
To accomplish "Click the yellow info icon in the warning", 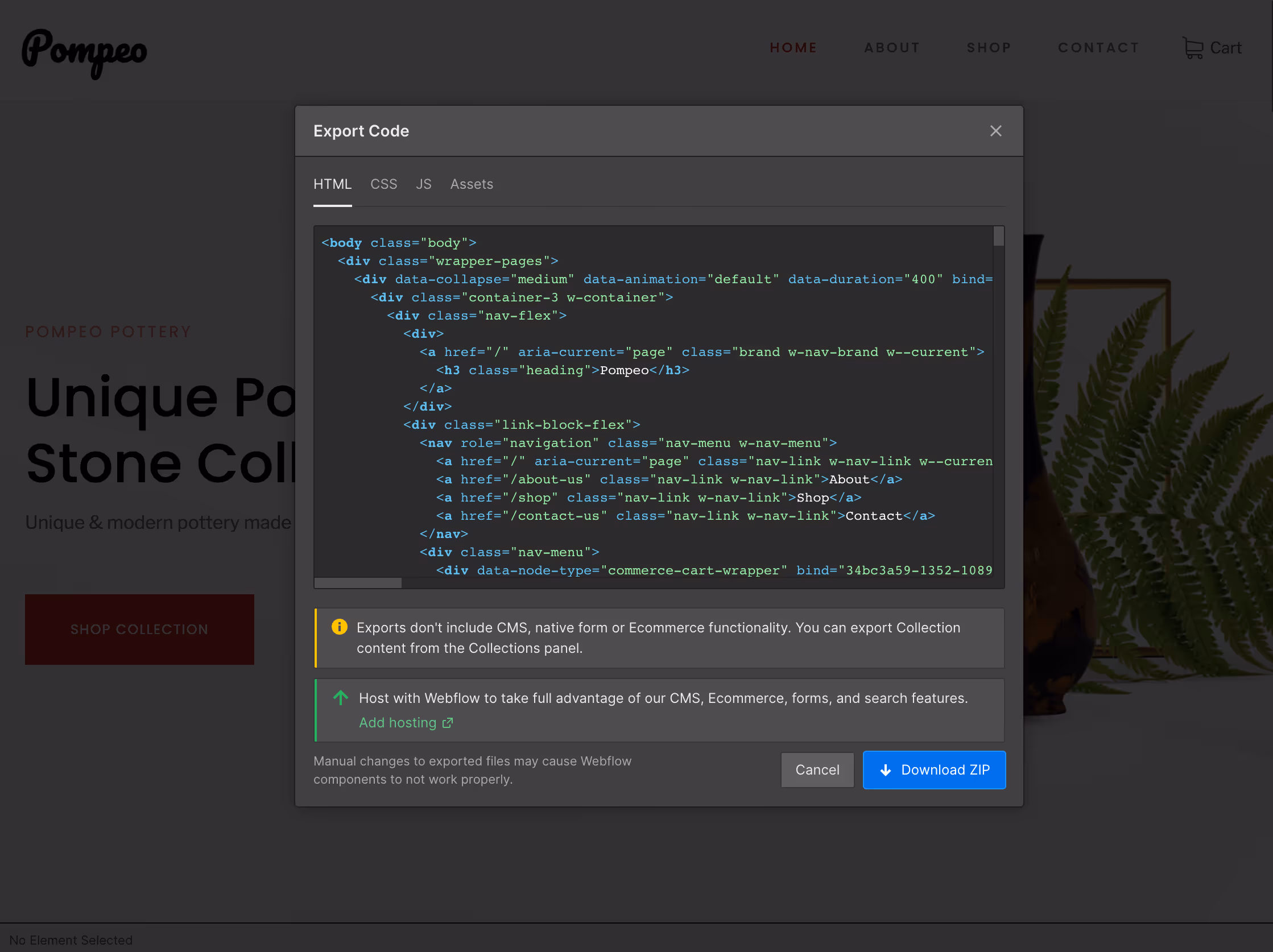I will [x=340, y=627].
